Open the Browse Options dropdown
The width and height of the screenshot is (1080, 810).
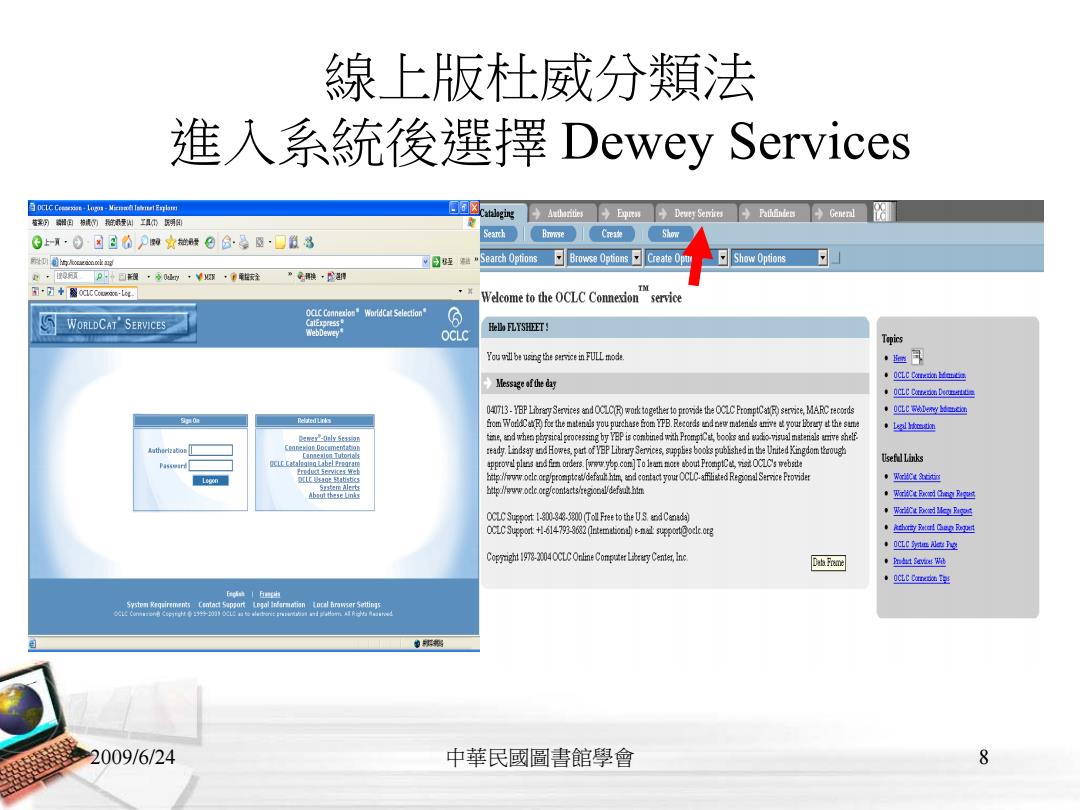pyautogui.click(x=605, y=258)
